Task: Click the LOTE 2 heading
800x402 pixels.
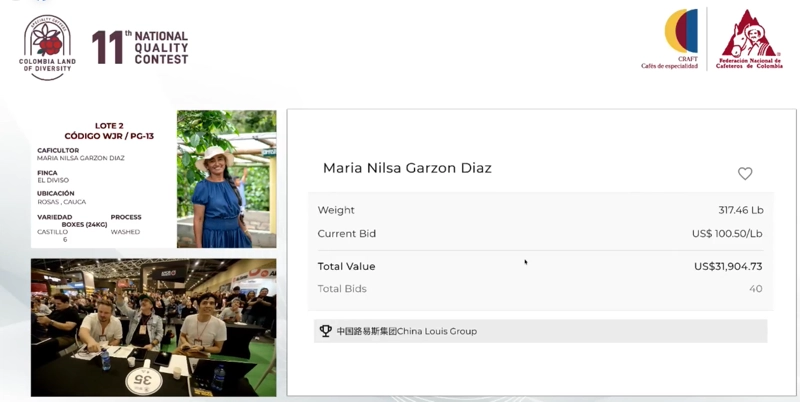Action: [x=109, y=125]
